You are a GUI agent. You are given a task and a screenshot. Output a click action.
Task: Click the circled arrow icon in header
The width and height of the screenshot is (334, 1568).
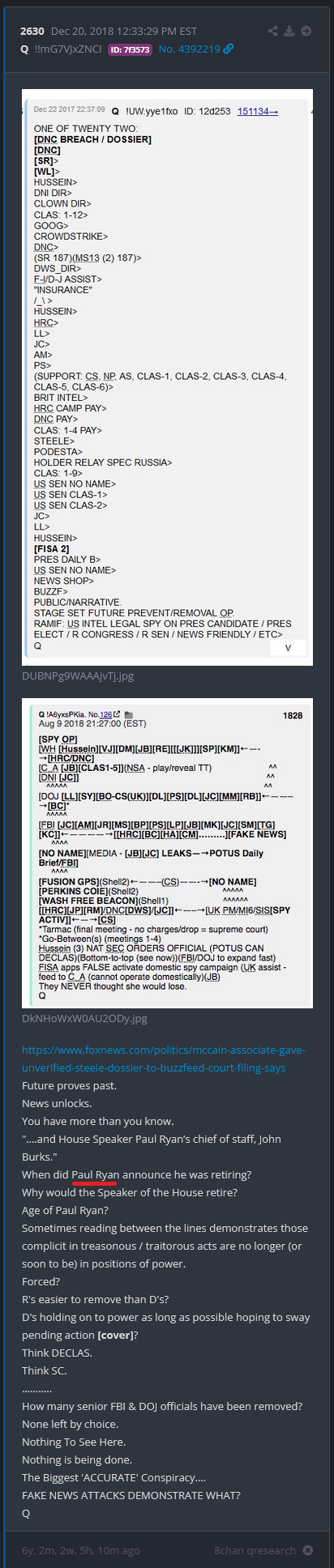(306, 32)
